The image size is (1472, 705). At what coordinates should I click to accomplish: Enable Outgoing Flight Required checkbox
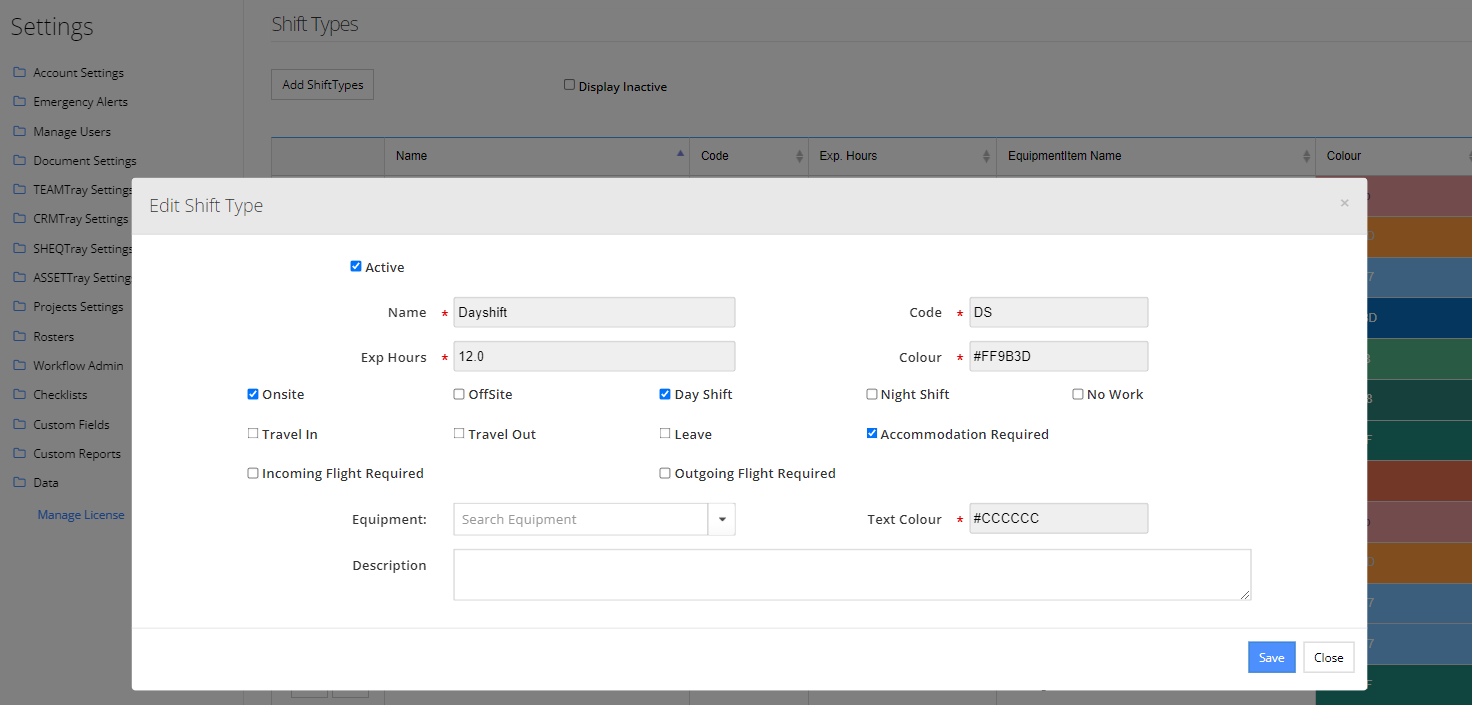tap(665, 473)
